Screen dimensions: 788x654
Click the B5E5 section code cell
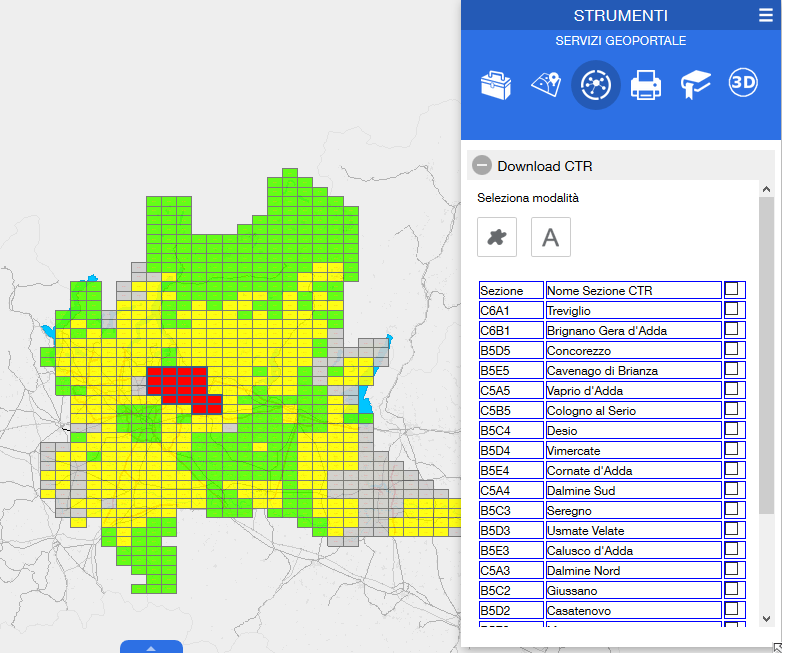click(x=511, y=371)
